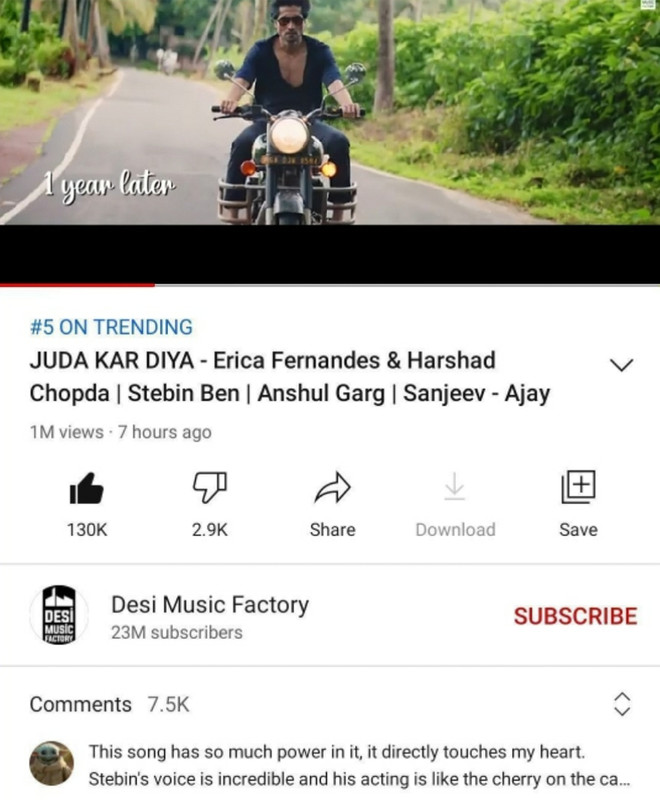Image resolution: width=660 pixels, height=800 pixels.
Task: Tap the small icon at video top-right corner
Action: coord(648,4)
